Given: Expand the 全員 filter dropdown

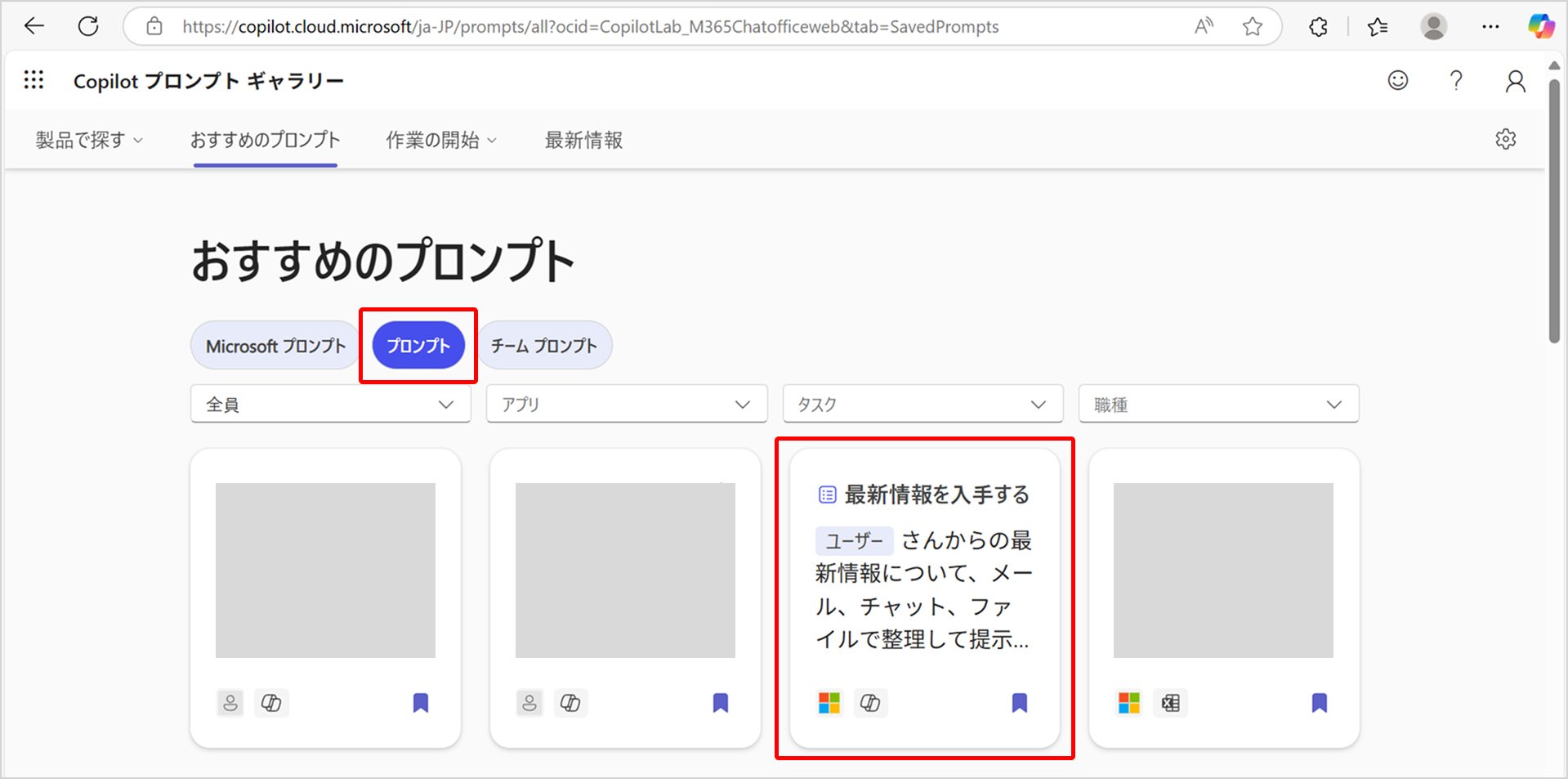Looking at the screenshot, I should point(330,404).
